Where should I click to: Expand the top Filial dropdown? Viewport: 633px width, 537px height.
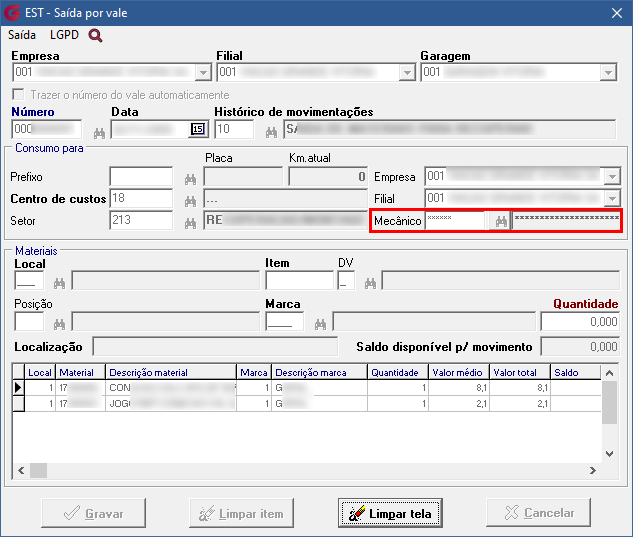click(x=407, y=73)
